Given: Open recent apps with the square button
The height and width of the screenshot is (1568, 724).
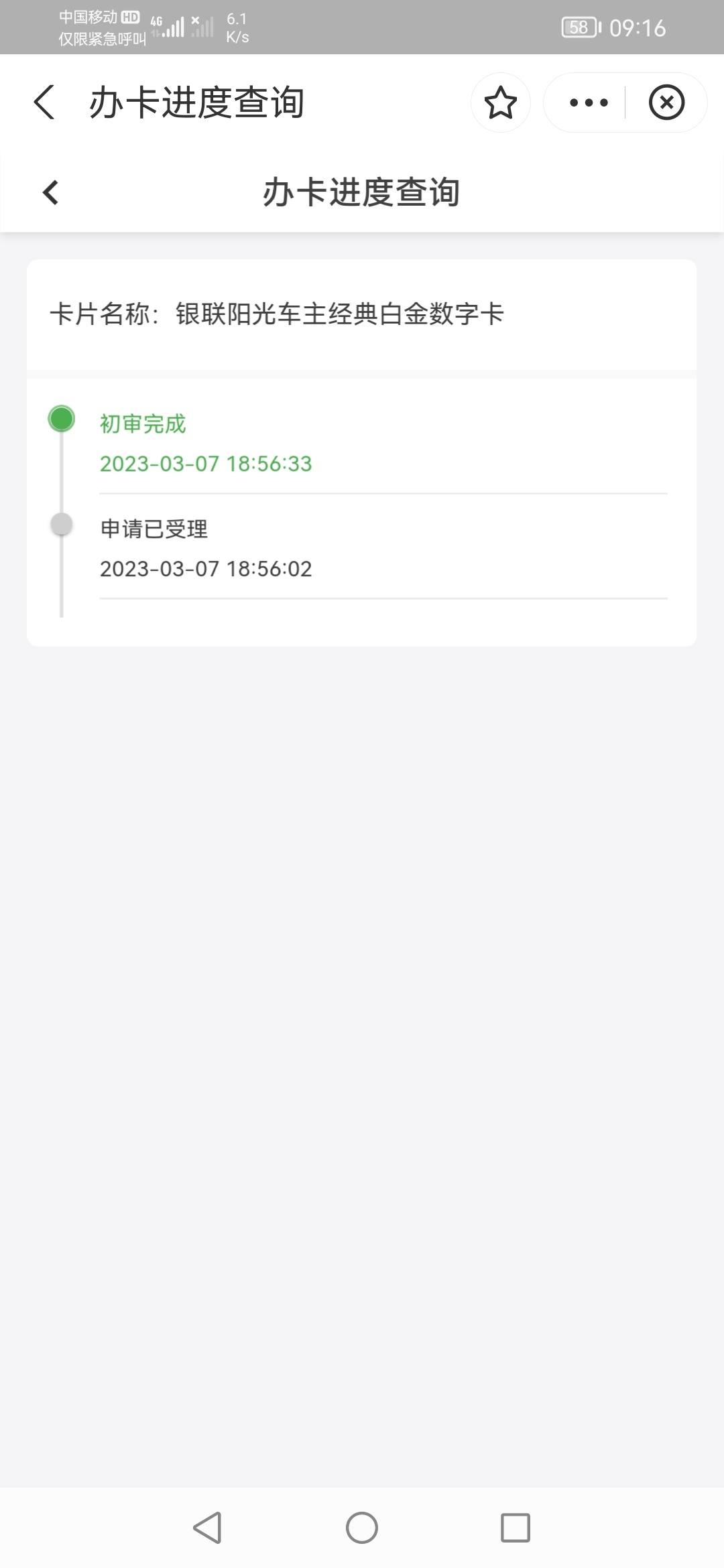Looking at the screenshot, I should pyautogui.click(x=516, y=1528).
